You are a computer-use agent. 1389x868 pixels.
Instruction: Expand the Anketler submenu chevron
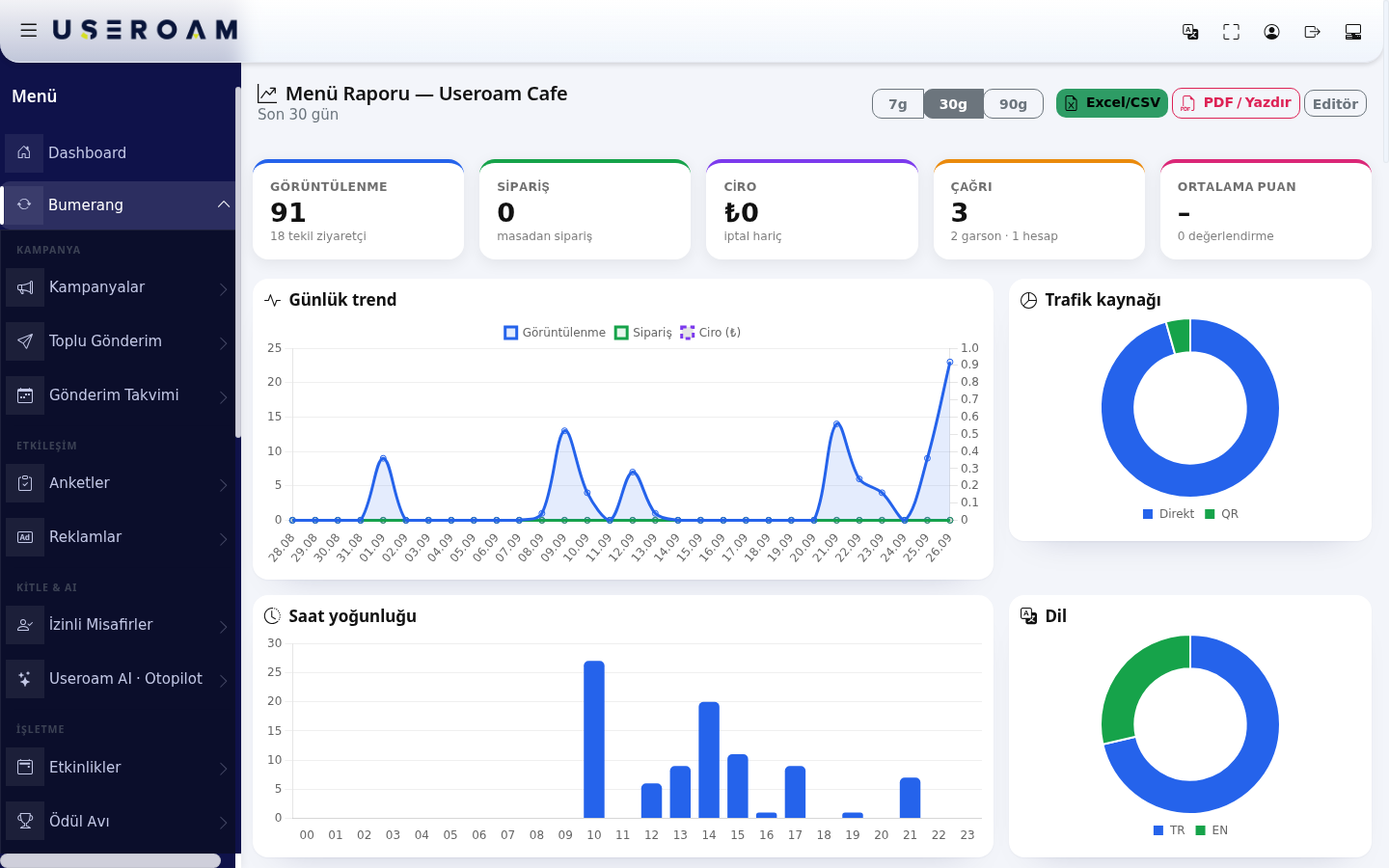point(223,484)
